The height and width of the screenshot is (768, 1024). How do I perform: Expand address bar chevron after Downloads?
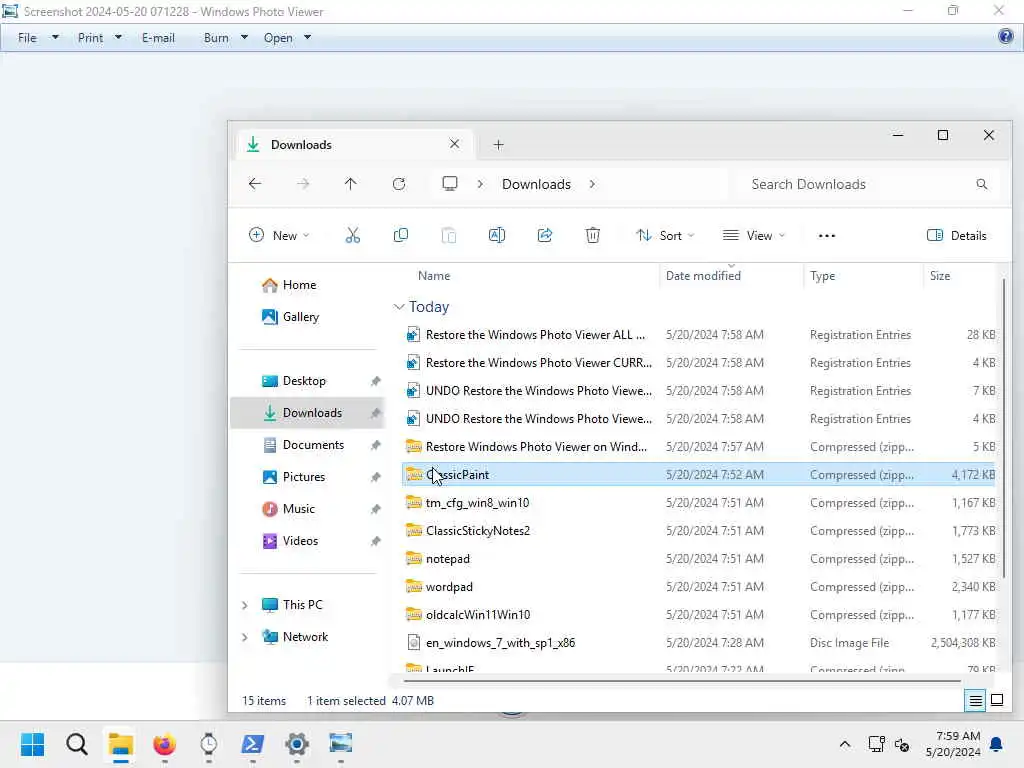tap(592, 184)
